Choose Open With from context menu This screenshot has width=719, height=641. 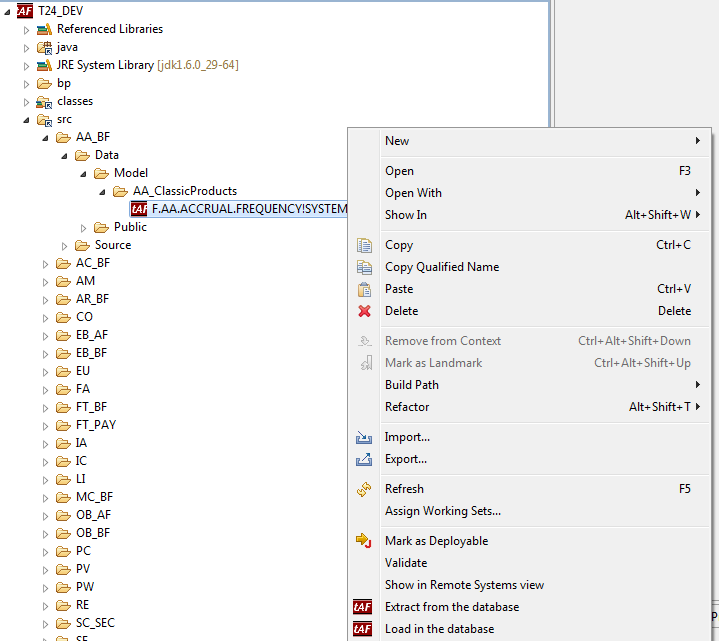coord(413,193)
